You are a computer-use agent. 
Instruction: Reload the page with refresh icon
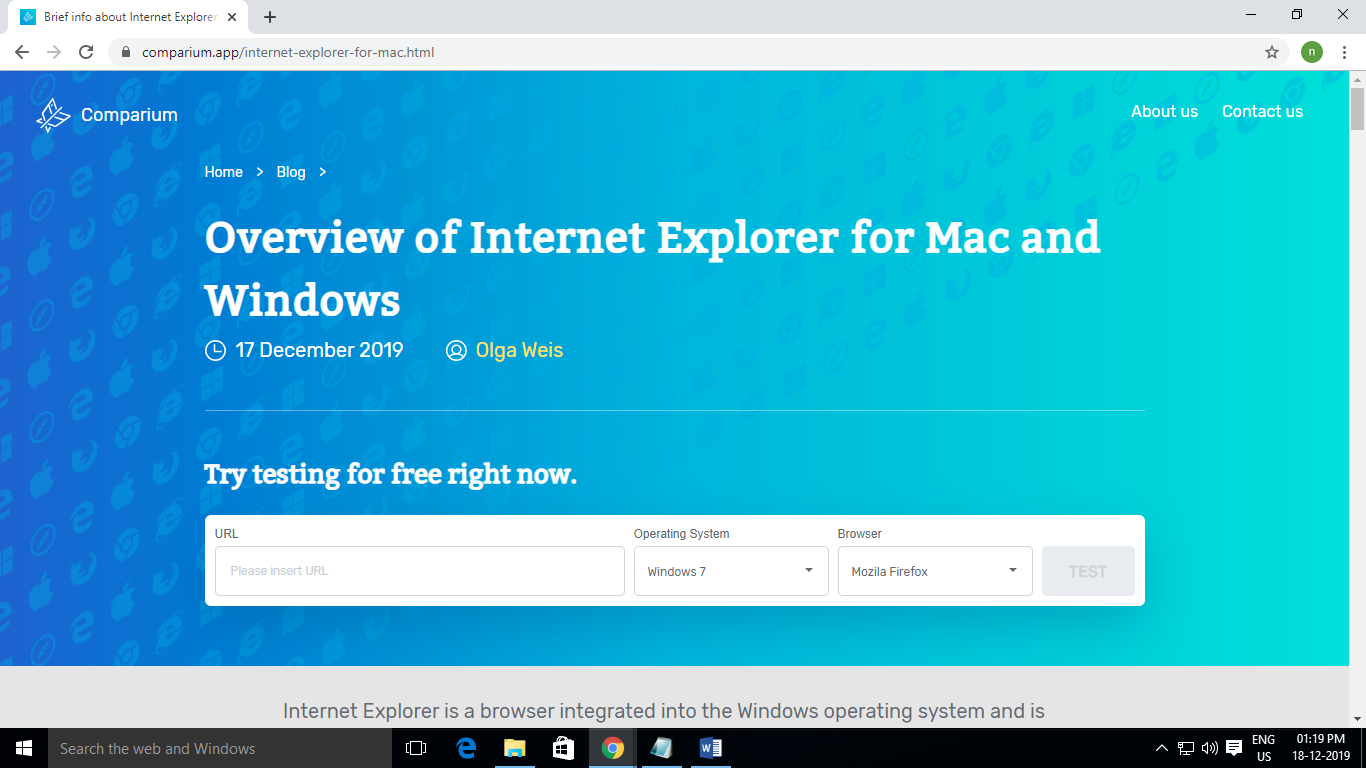86,52
